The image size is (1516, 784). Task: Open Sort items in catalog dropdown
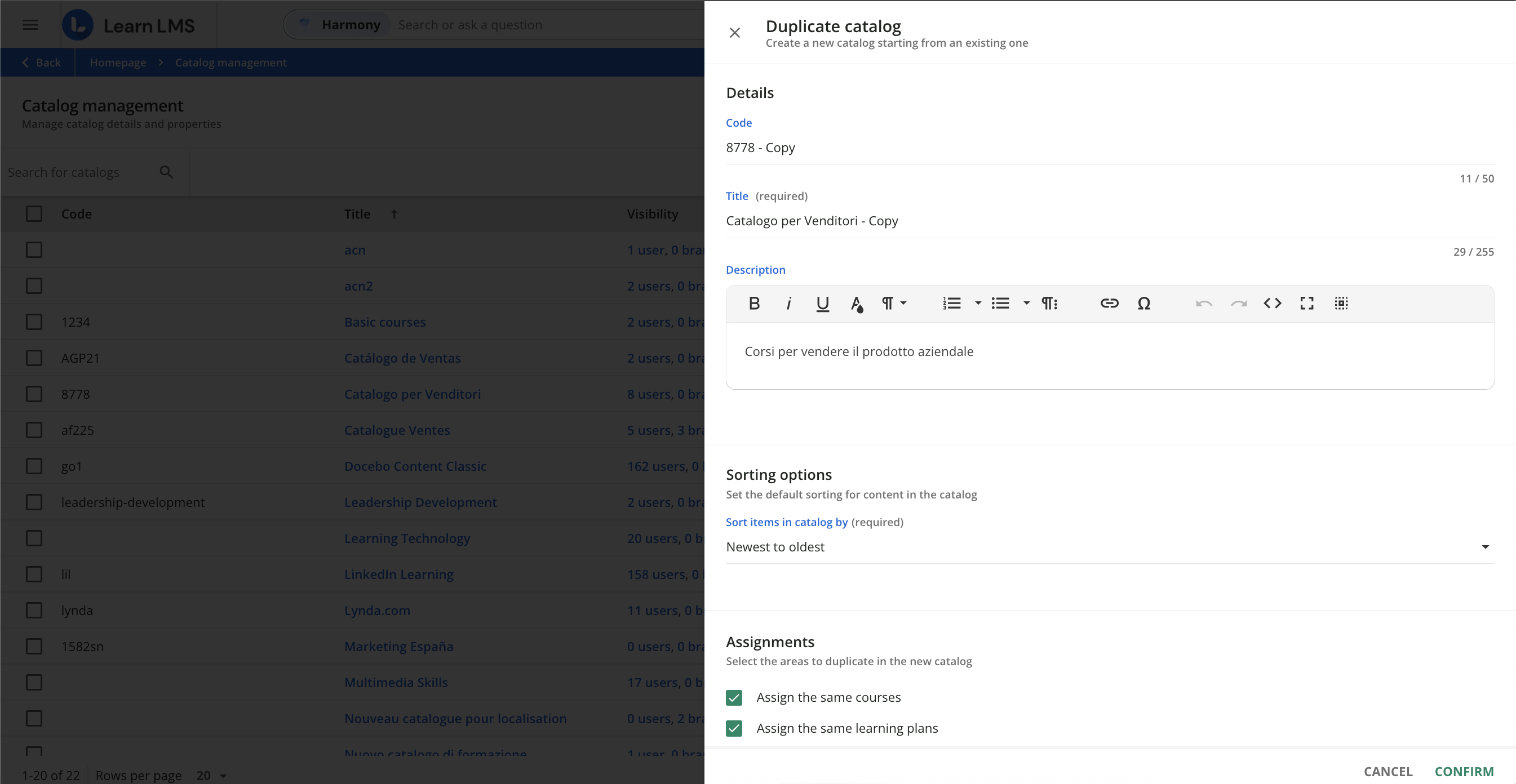tap(1109, 547)
